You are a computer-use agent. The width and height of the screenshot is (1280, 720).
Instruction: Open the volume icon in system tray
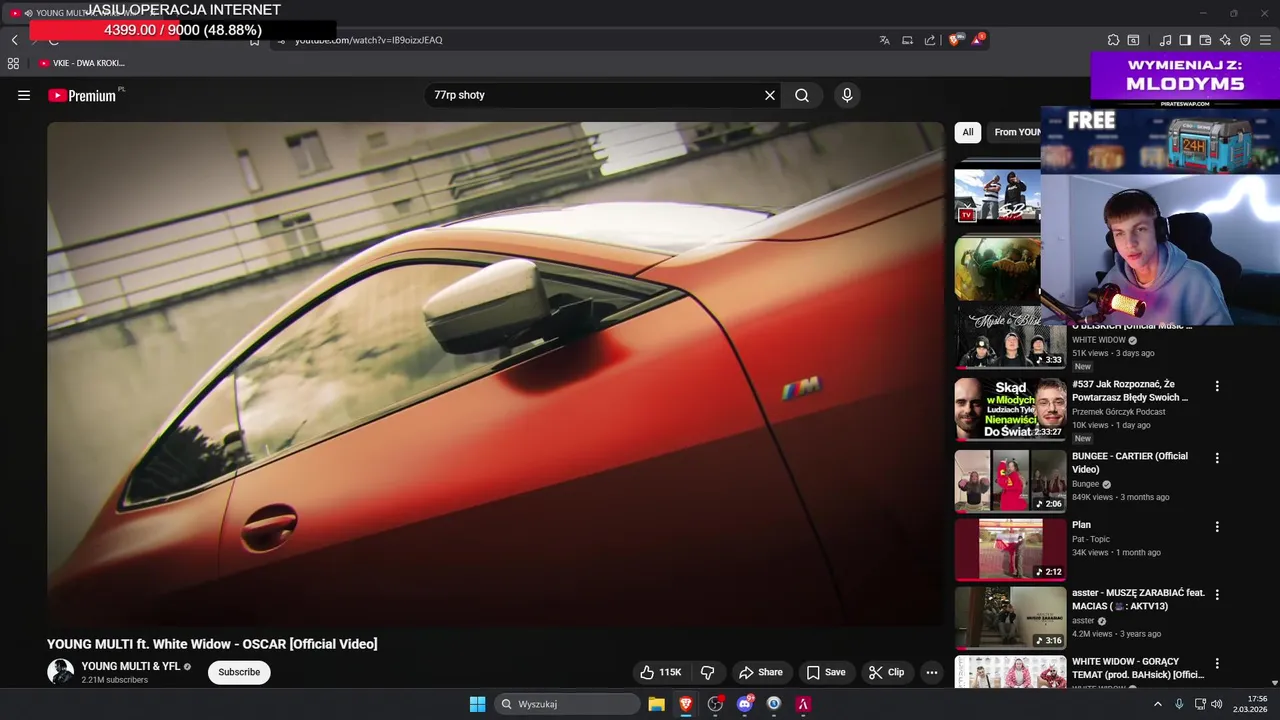point(1217,704)
